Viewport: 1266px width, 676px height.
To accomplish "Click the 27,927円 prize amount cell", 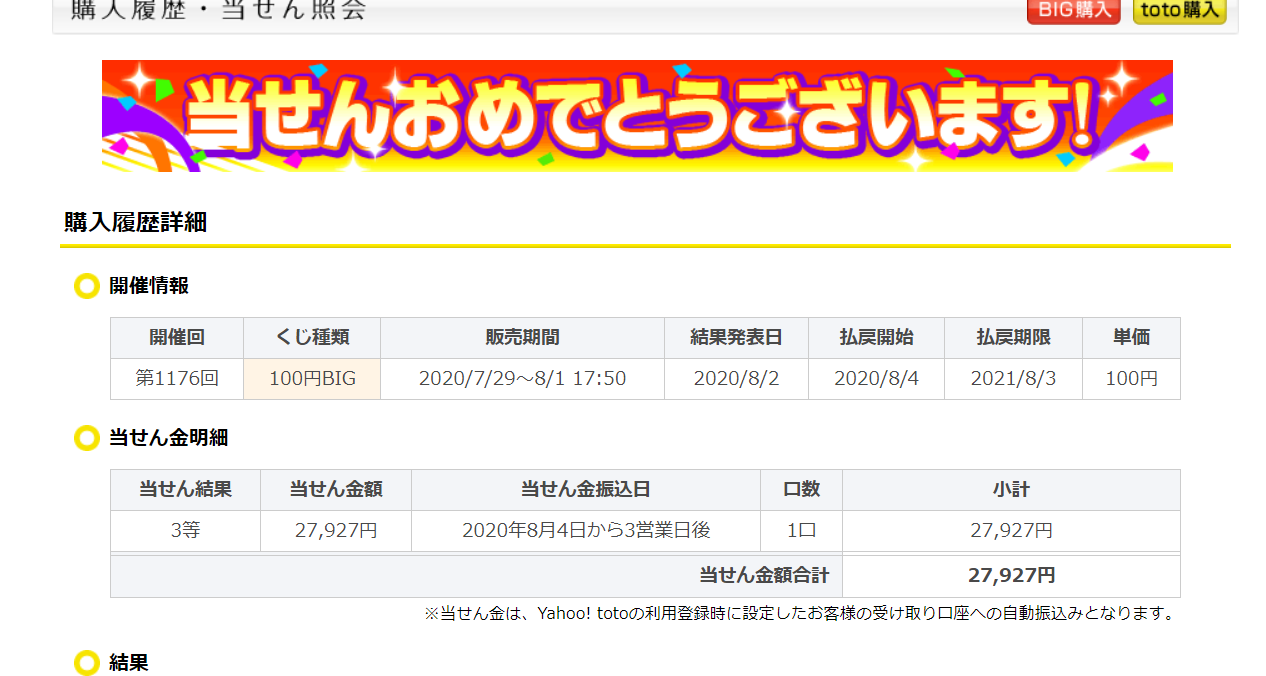I will pos(335,530).
